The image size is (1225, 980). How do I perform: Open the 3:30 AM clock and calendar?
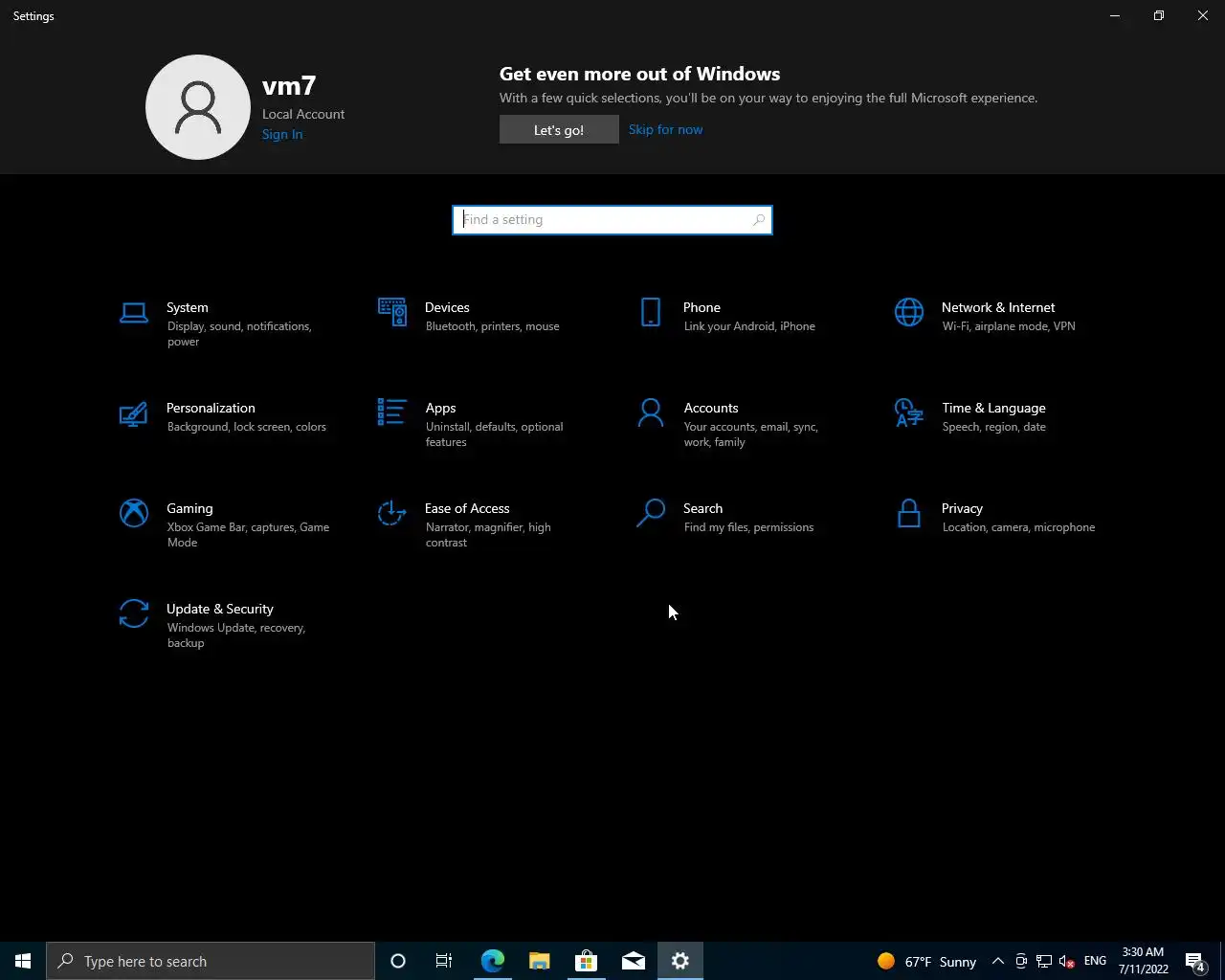pyautogui.click(x=1143, y=961)
